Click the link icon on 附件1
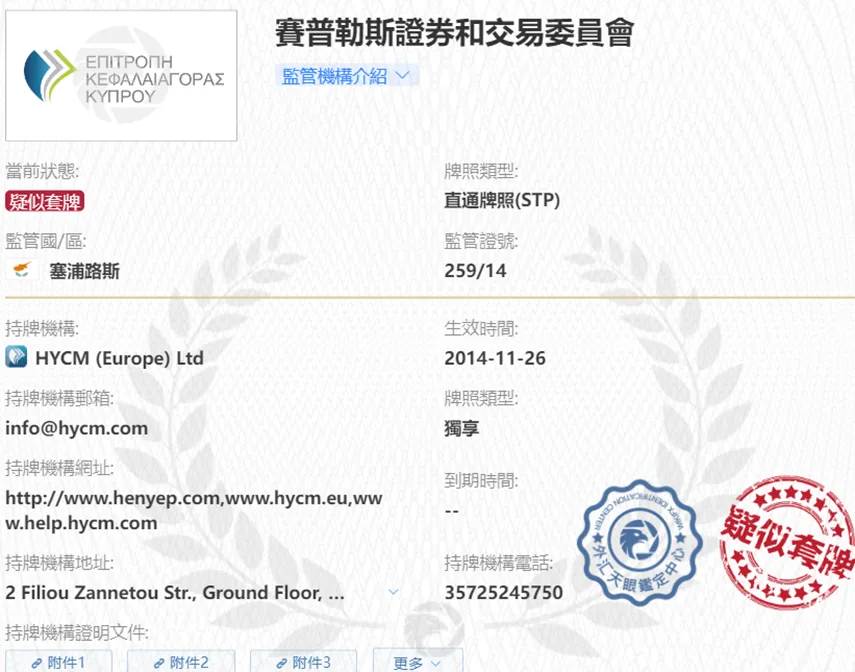This screenshot has height=672, width=855. pos(37,663)
